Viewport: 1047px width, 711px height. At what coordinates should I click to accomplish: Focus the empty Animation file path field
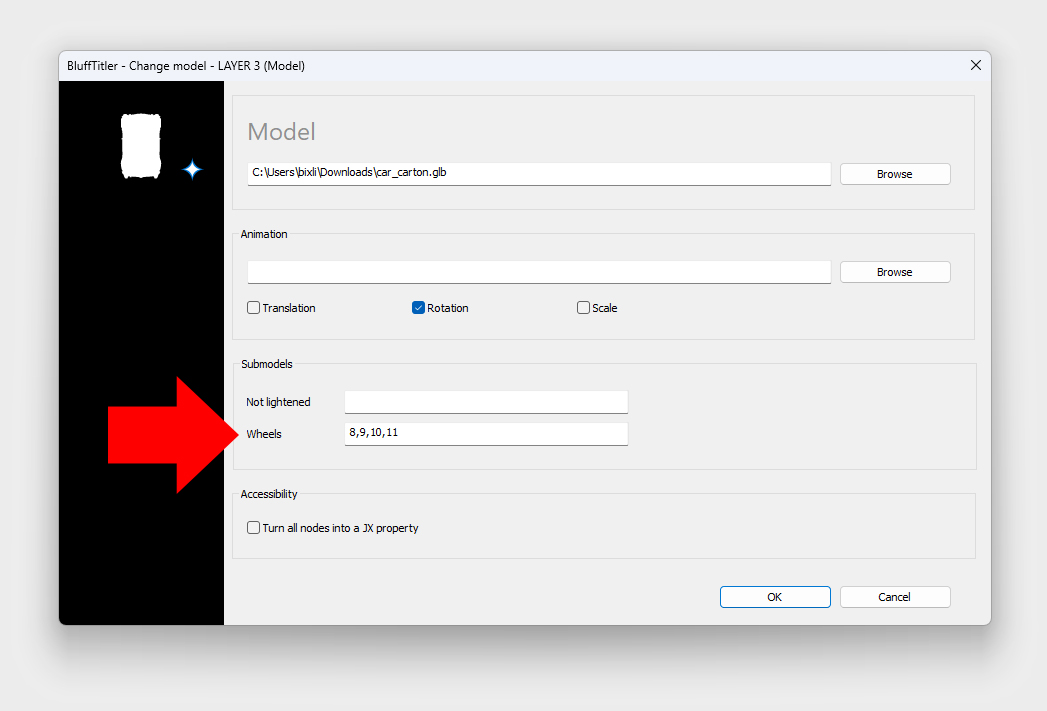(538, 271)
